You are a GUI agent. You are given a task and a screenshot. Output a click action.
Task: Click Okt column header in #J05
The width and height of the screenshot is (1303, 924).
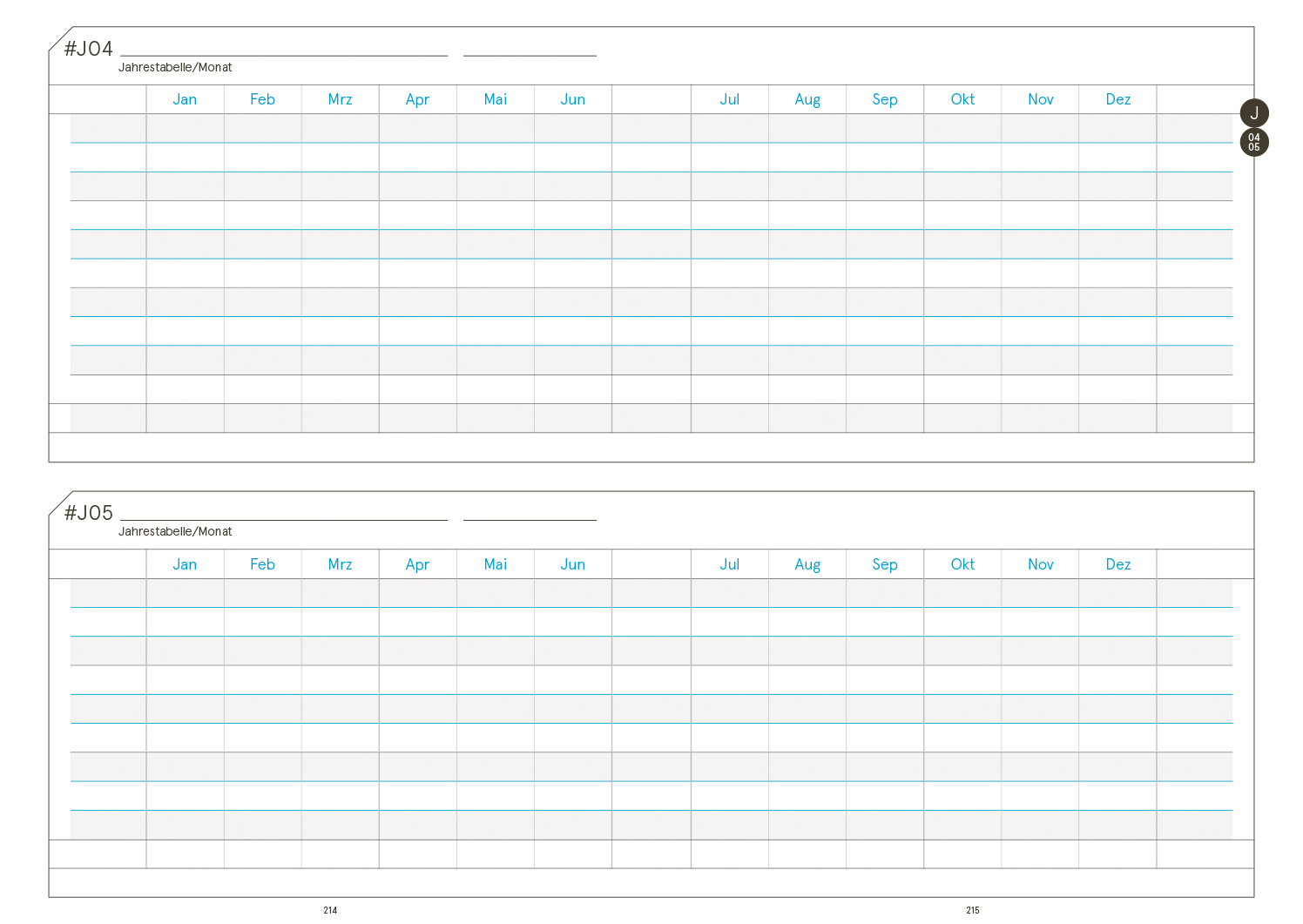[962, 564]
